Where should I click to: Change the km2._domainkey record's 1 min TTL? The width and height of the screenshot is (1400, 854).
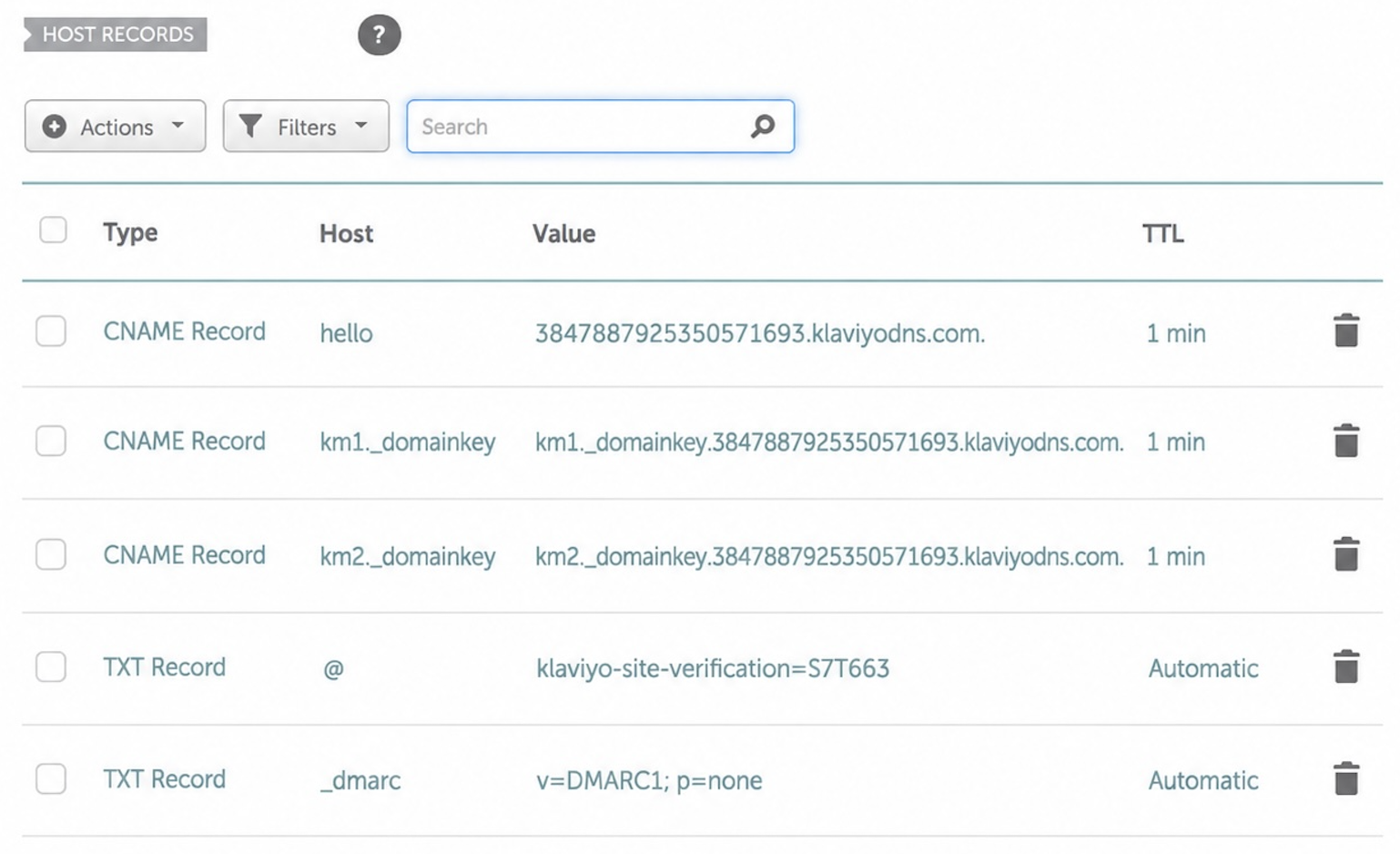[x=1176, y=556]
